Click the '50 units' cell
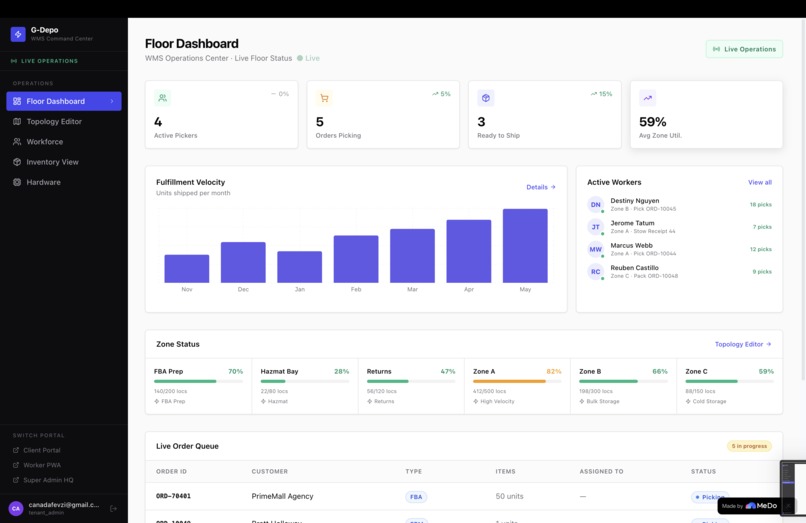Viewport: 806px width, 523px height. (509, 496)
